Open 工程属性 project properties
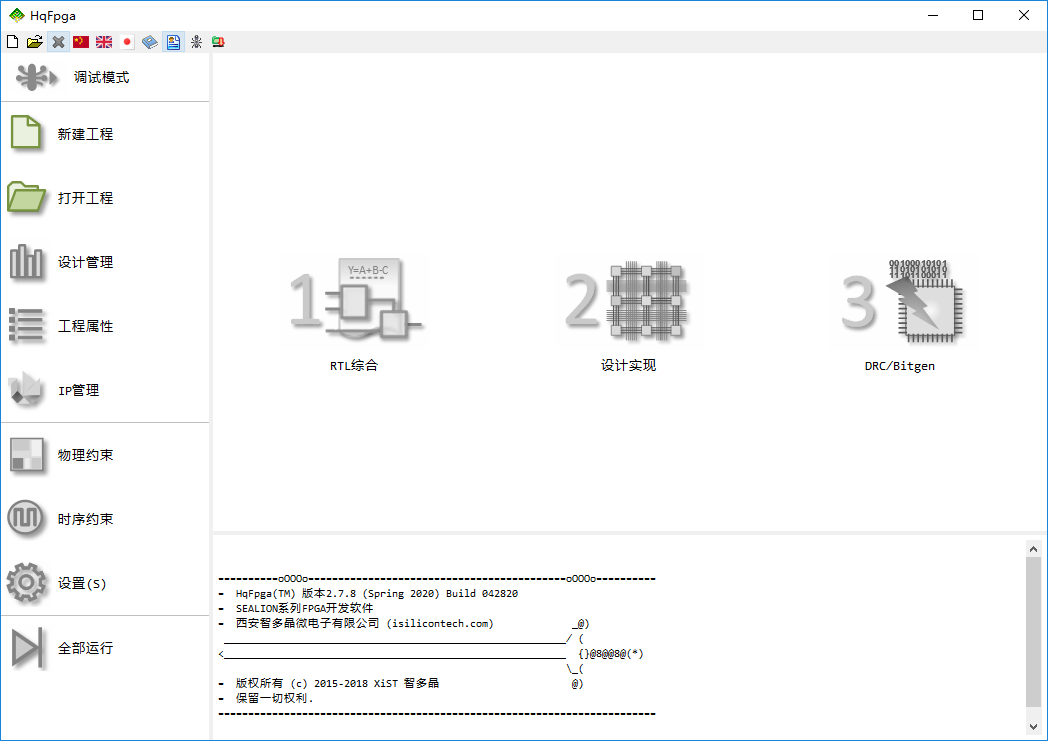The width and height of the screenshot is (1048, 741). [85, 326]
